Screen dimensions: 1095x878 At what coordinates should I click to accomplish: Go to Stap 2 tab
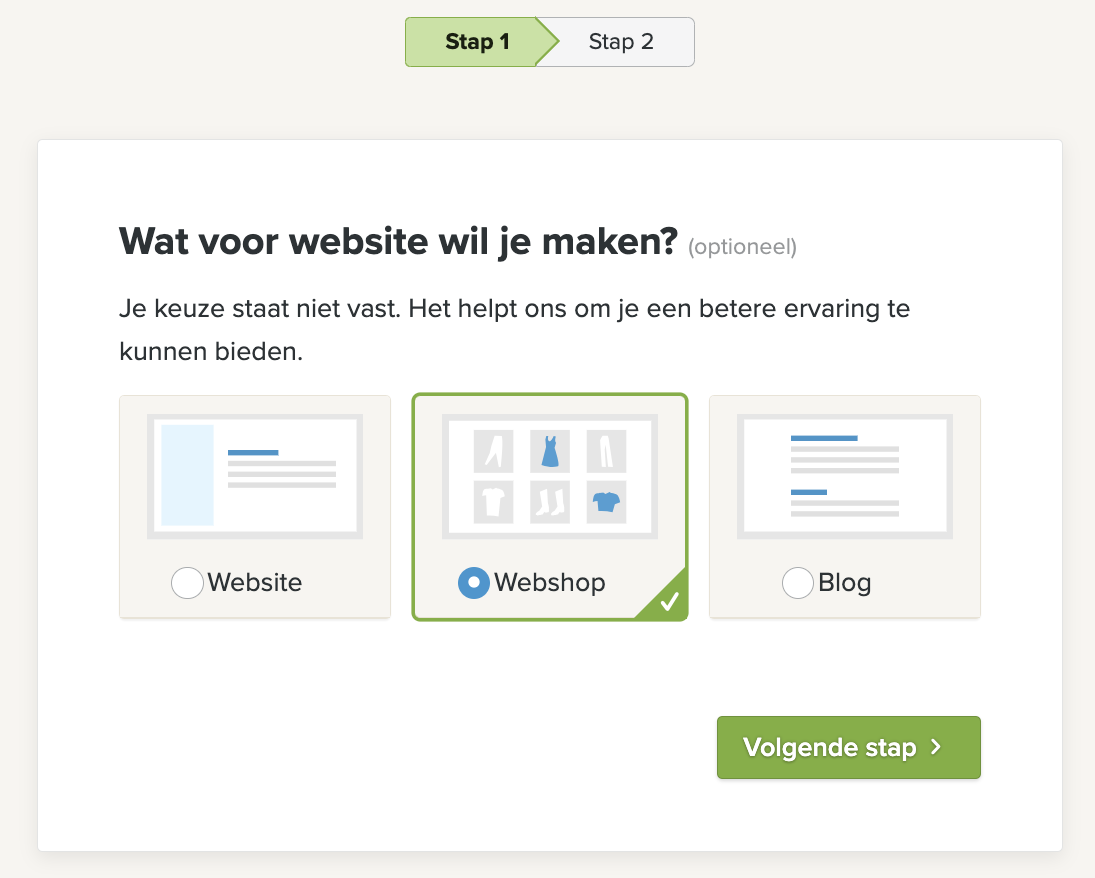click(621, 42)
